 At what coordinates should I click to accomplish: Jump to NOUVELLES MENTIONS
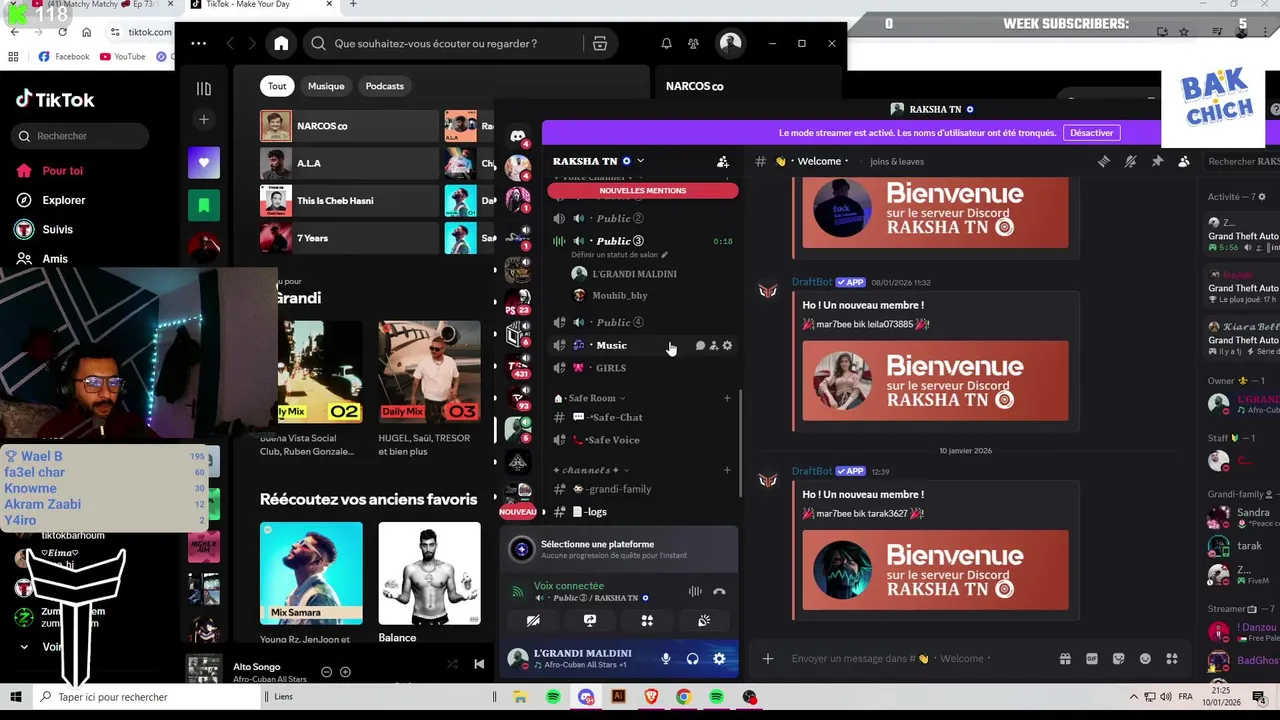click(x=643, y=190)
